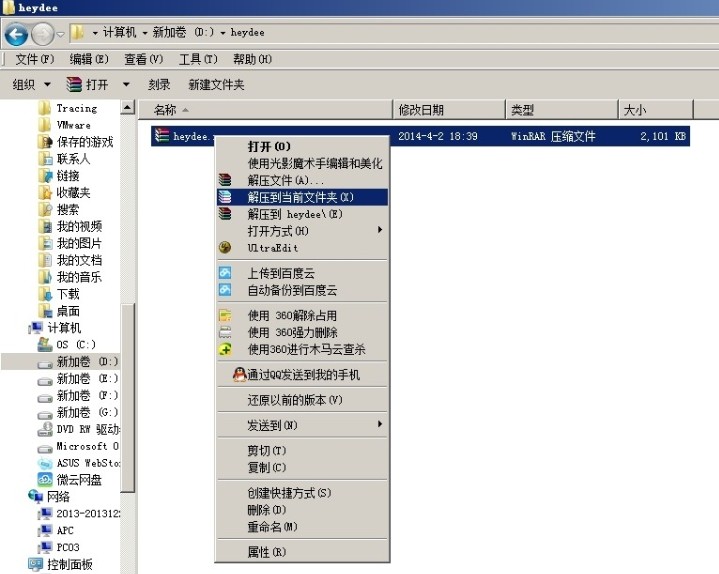Screen dimensions: 719x574
Task: Select 网络 node in navigation tree
Action: pyautogui.click(x=58, y=497)
